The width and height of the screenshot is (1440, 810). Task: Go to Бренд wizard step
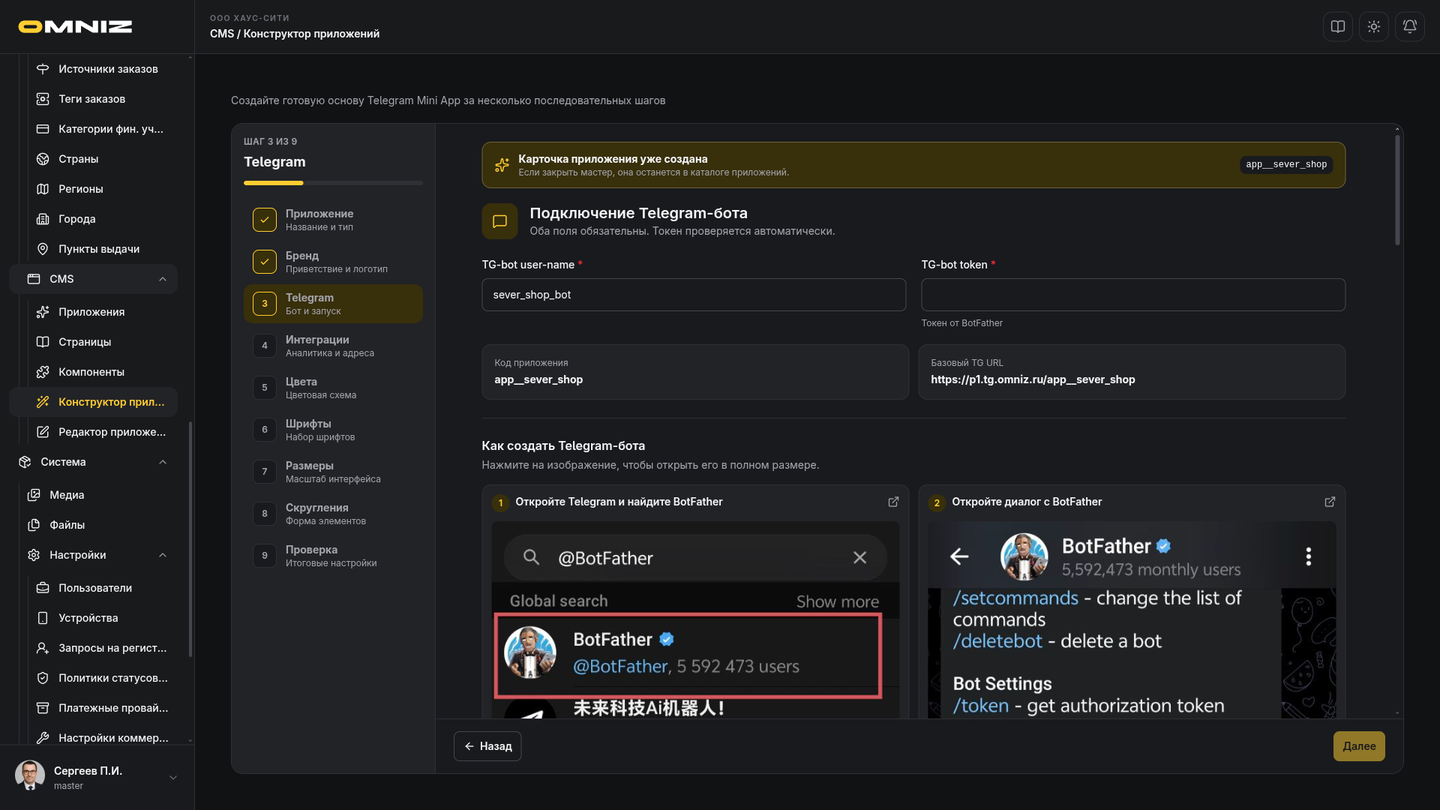coord(333,262)
